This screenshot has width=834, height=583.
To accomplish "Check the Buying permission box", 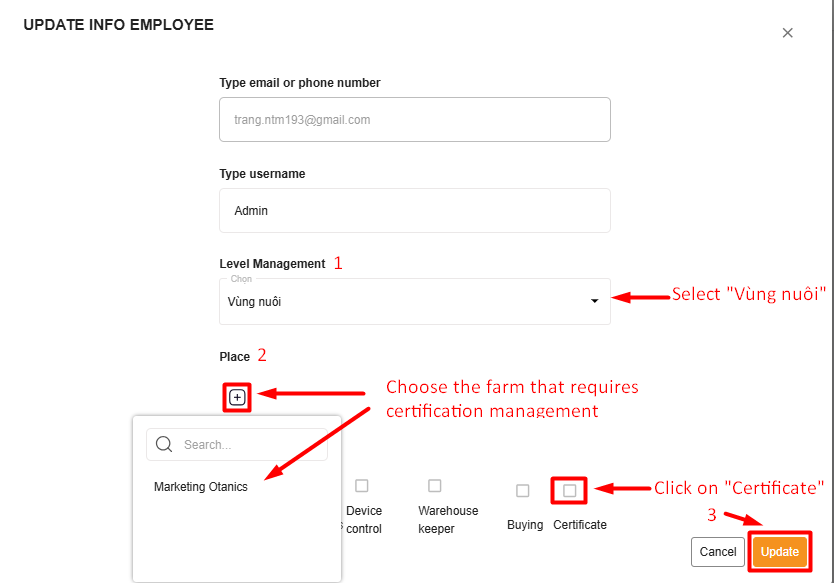I will [x=523, y=491].
